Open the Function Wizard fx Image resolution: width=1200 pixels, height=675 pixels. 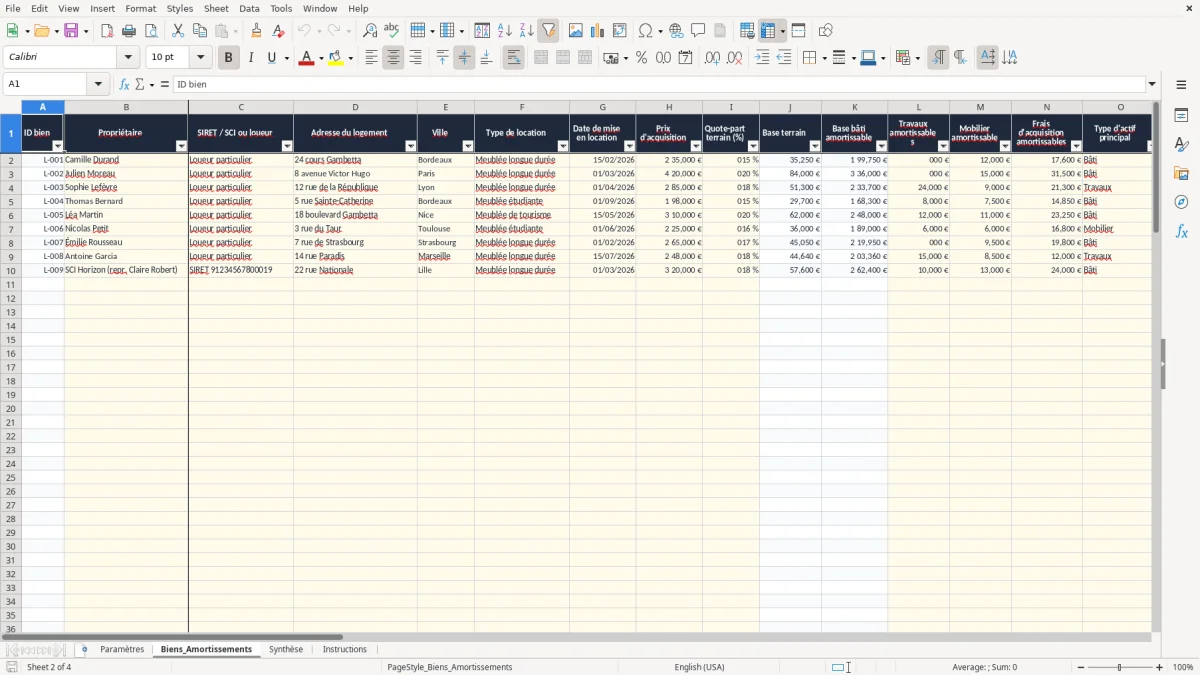point(124,84)
